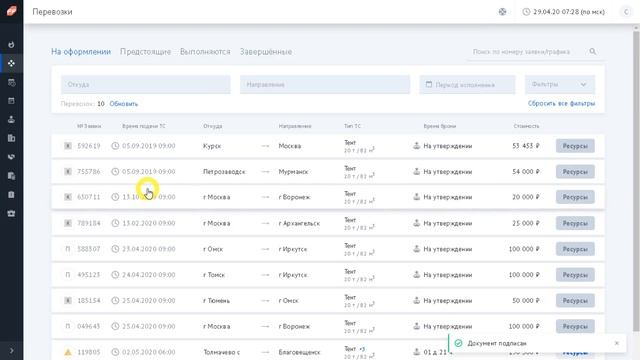Open the clipboard sidebar icon

[x=11, y=195]
